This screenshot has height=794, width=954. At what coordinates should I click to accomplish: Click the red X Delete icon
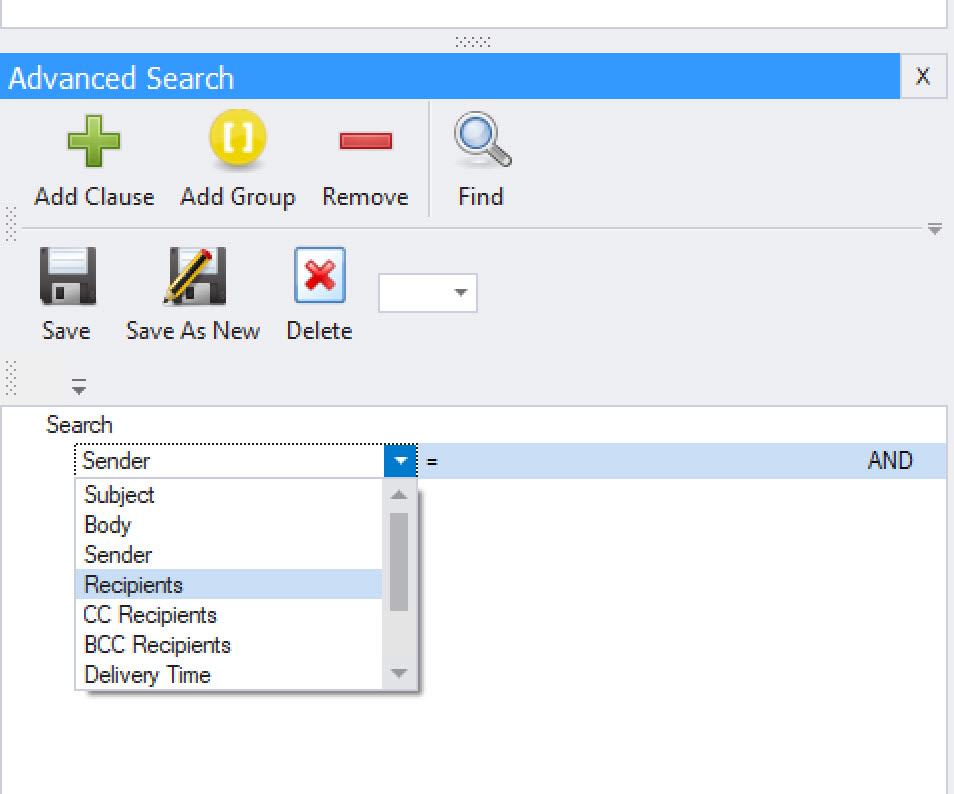pos(320,275)
